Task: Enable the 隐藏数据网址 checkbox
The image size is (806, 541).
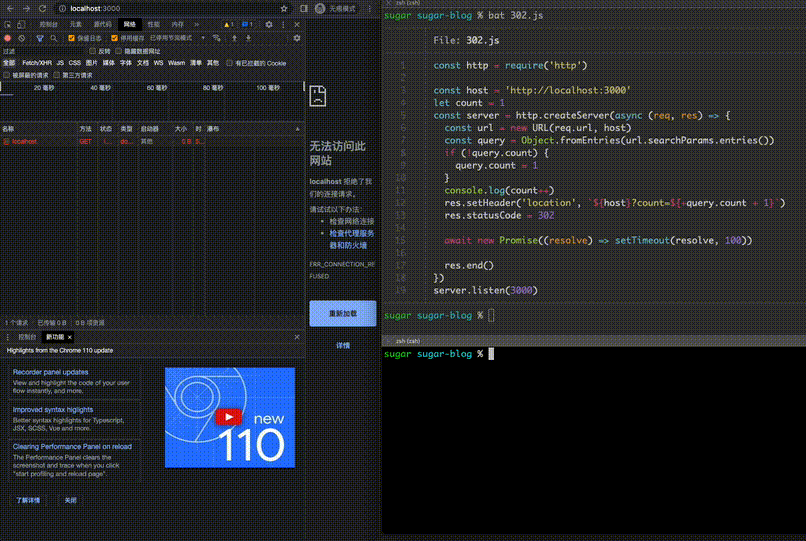Action: (x=119, y=51)
